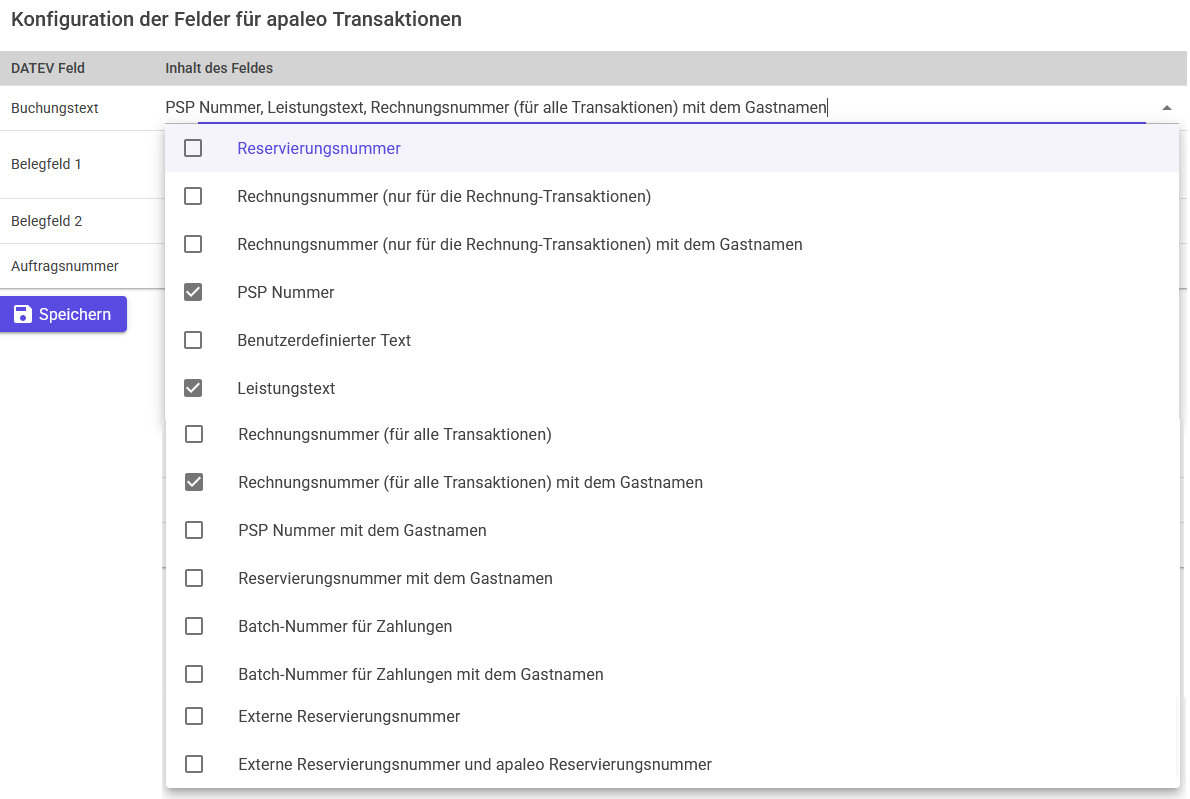Click the Auftragsnummer row label
The height and width of the screenshot is (799, 1190).
[65, 266]
